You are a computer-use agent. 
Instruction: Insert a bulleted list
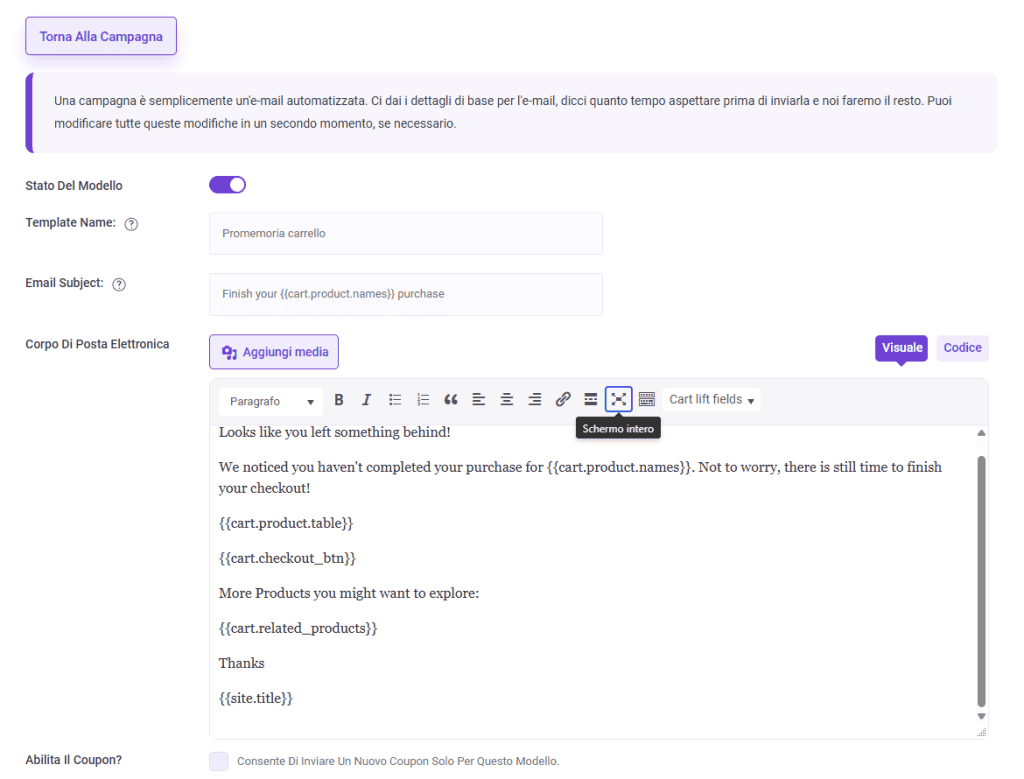(394, 400)
